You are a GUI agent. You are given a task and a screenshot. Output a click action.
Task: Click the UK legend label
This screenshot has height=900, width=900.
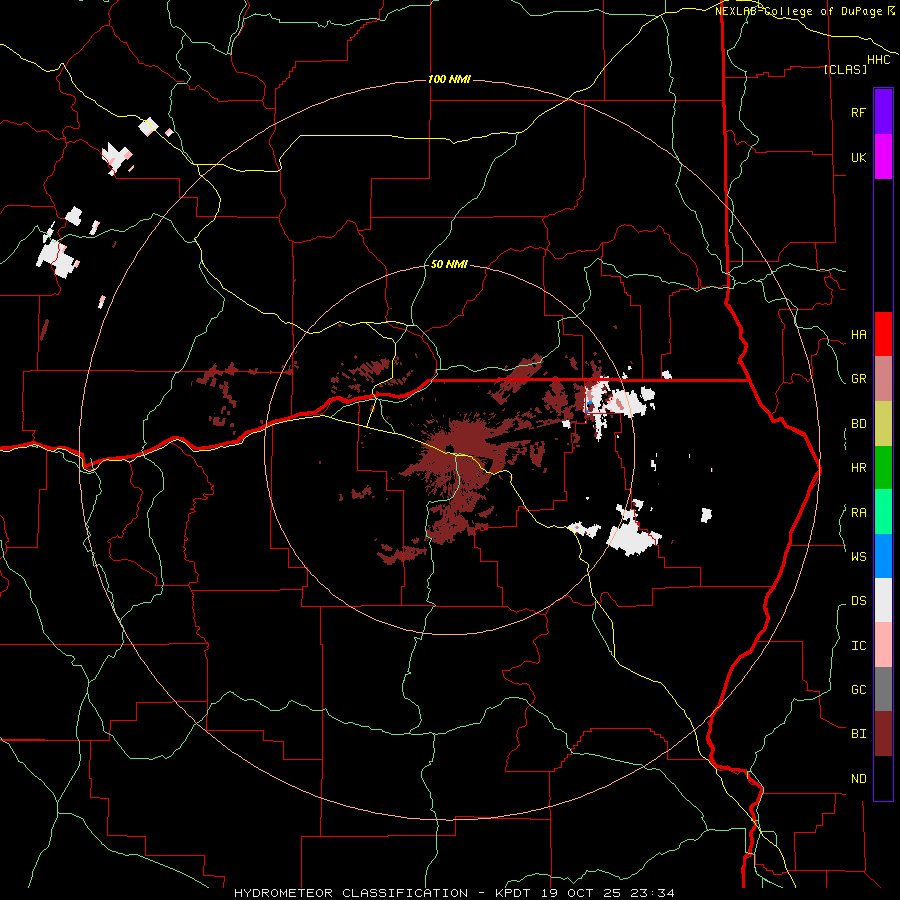coord(858,157)
